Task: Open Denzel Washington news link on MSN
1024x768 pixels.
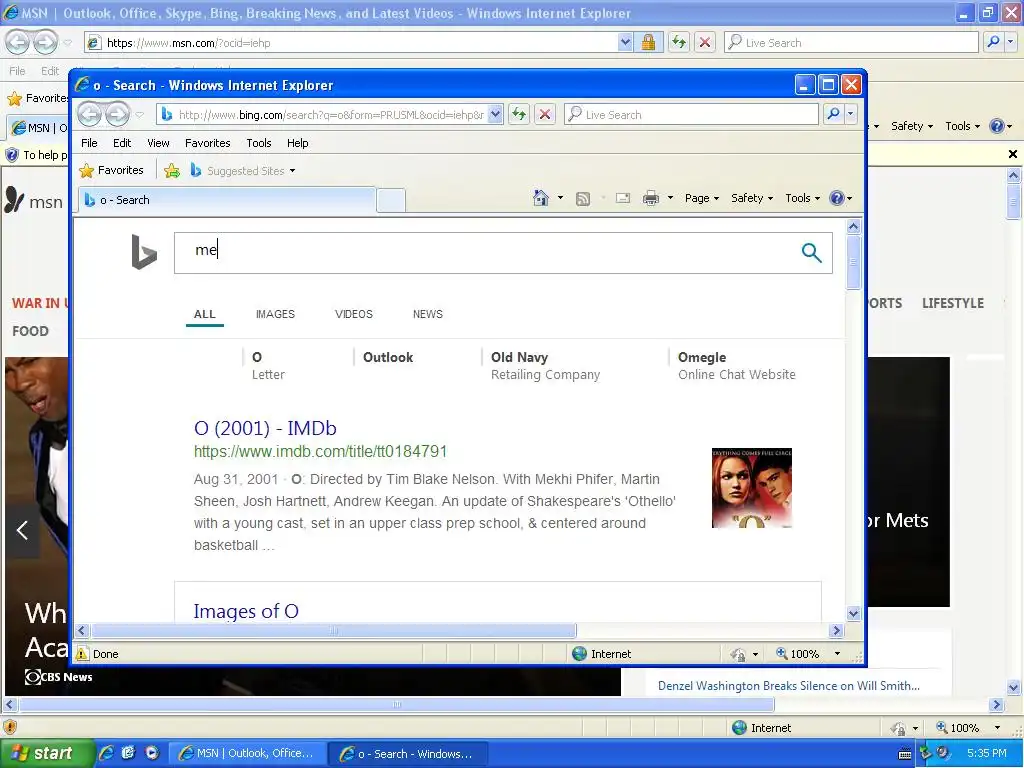Action: coord(788,686)
